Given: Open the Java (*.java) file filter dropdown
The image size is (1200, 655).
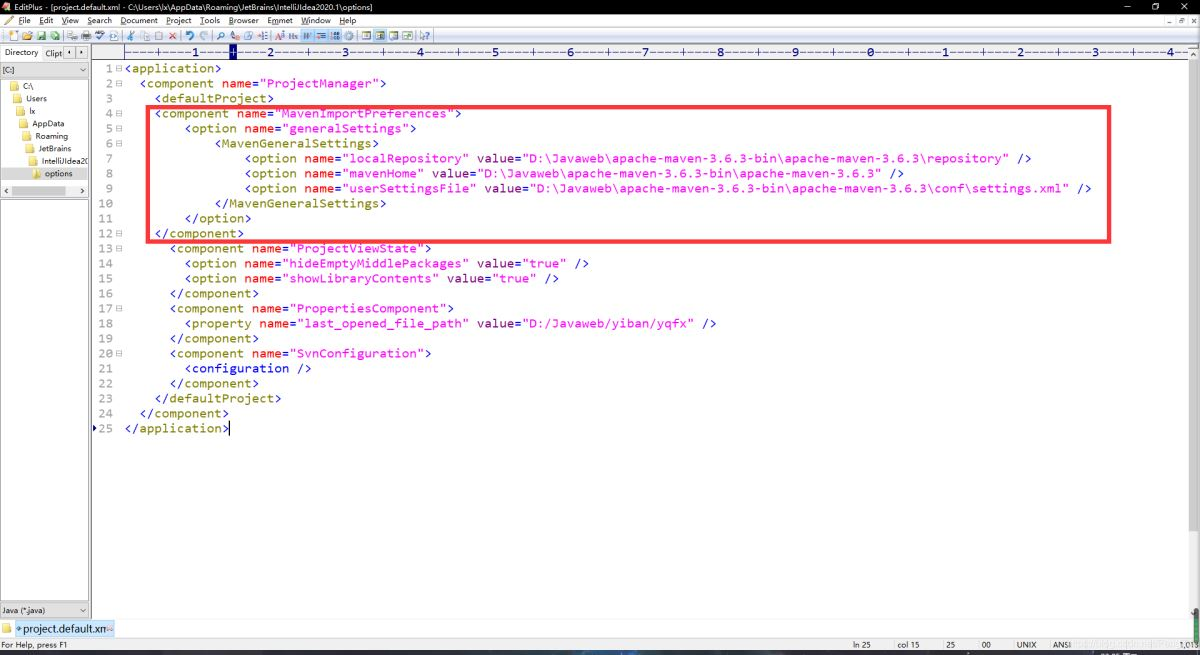Looking at the screenshot, I should (x=45, y=610).
